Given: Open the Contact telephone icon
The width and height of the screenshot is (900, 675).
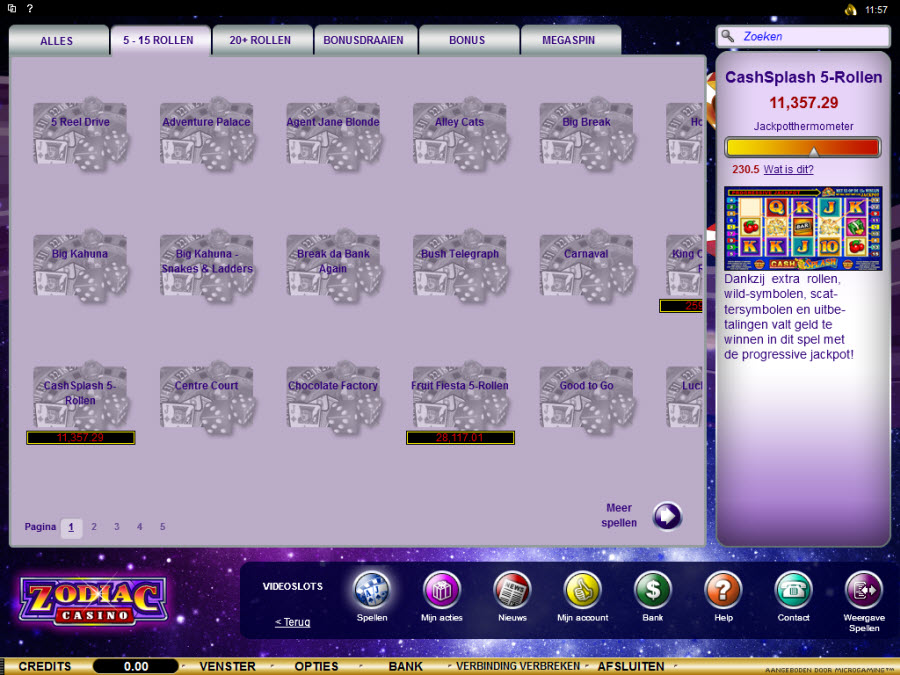Looking at the screenshot, I should pyautogui.click(x=793, y=590).
